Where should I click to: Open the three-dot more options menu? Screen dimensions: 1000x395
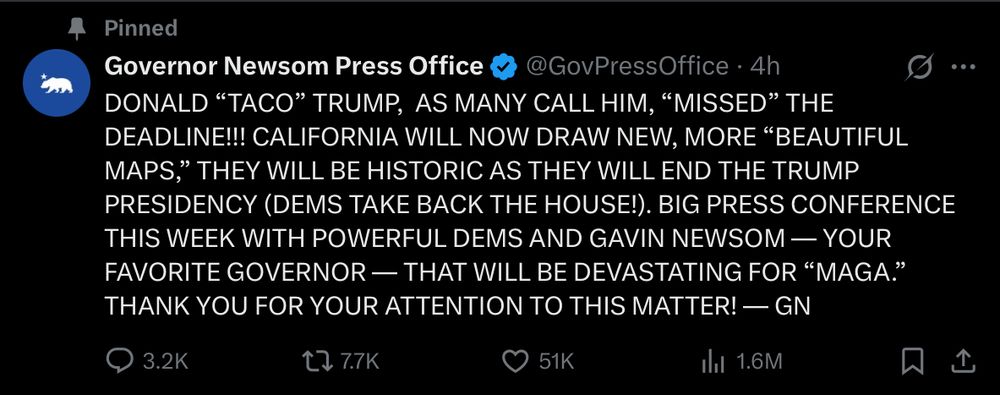963,66
